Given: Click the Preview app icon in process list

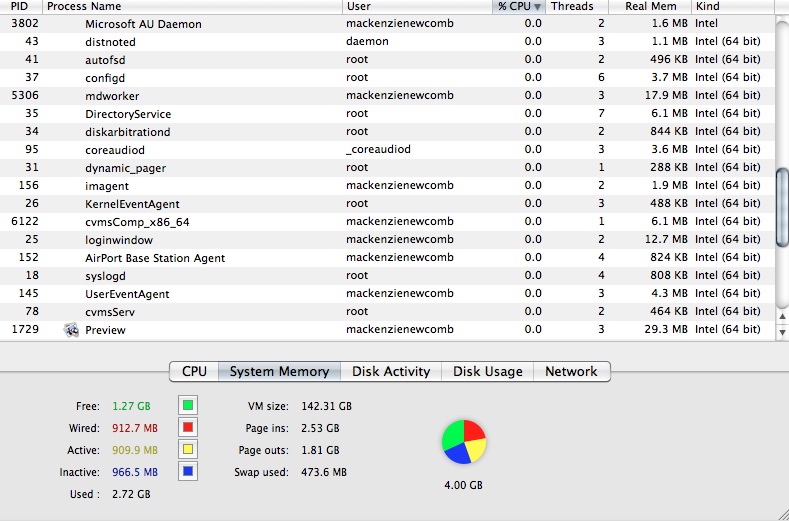Looking at the screenshot, I should click(71, 330).
